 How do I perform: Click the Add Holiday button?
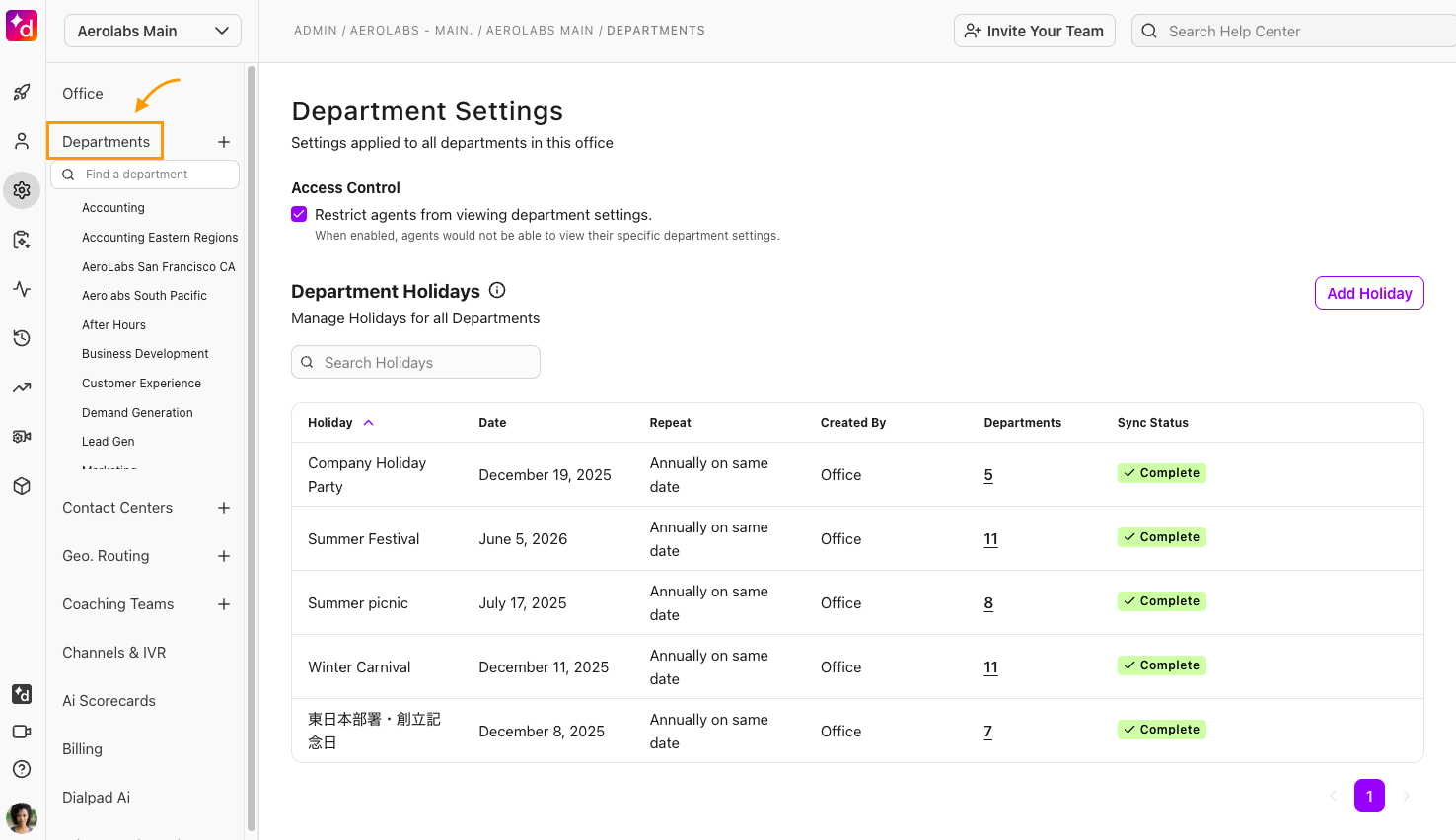[x=1369, y=293]
